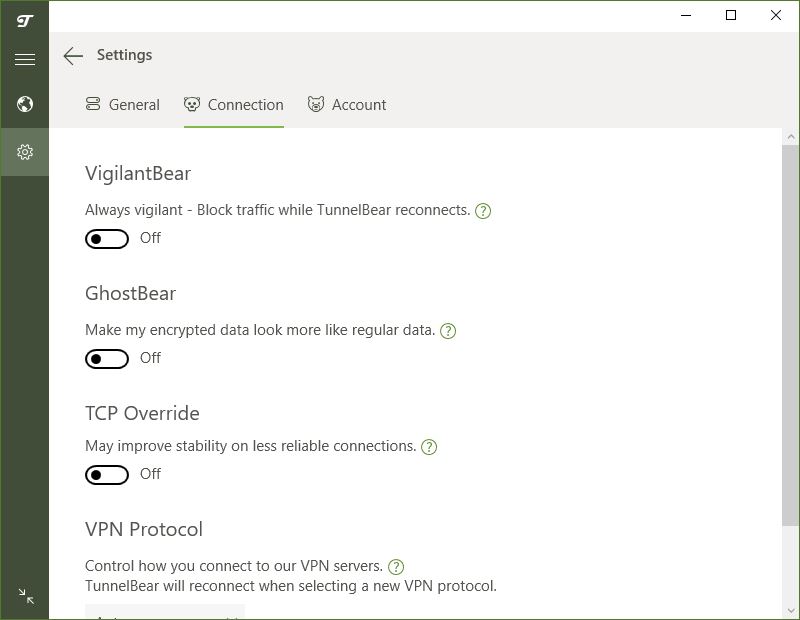Open the Account tab
Image resolution: width=800 pixels, height=620 pixels.
coord(347,105)
